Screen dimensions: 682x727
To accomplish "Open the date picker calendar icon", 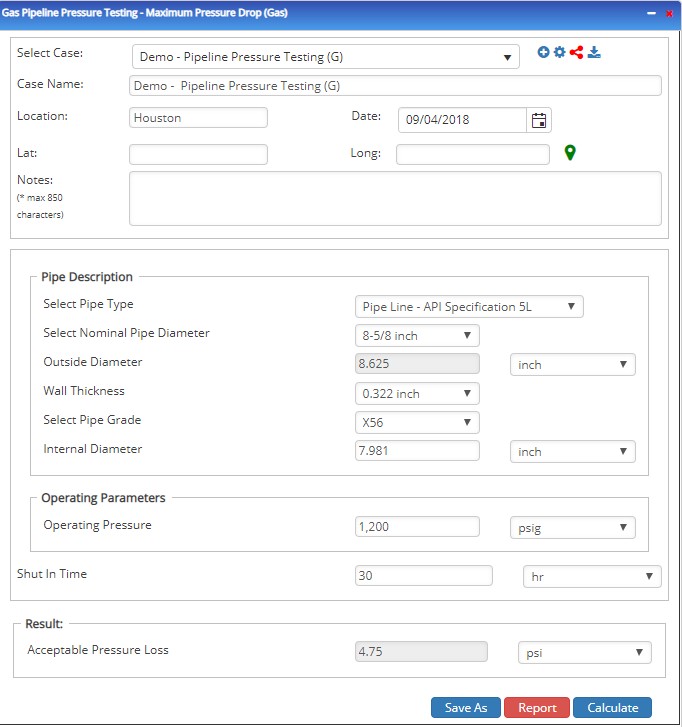I will 539,120.
